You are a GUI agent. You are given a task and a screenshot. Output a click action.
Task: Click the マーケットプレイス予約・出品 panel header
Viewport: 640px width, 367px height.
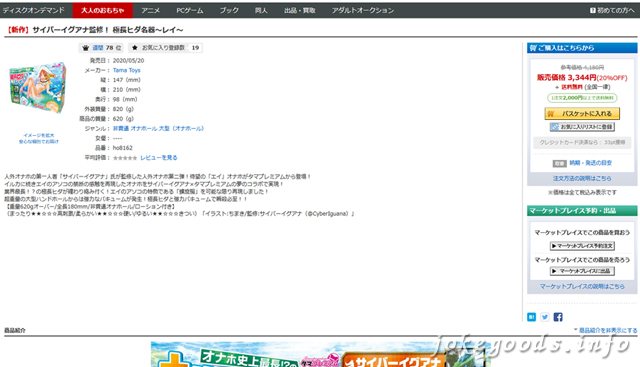point(582,211)
